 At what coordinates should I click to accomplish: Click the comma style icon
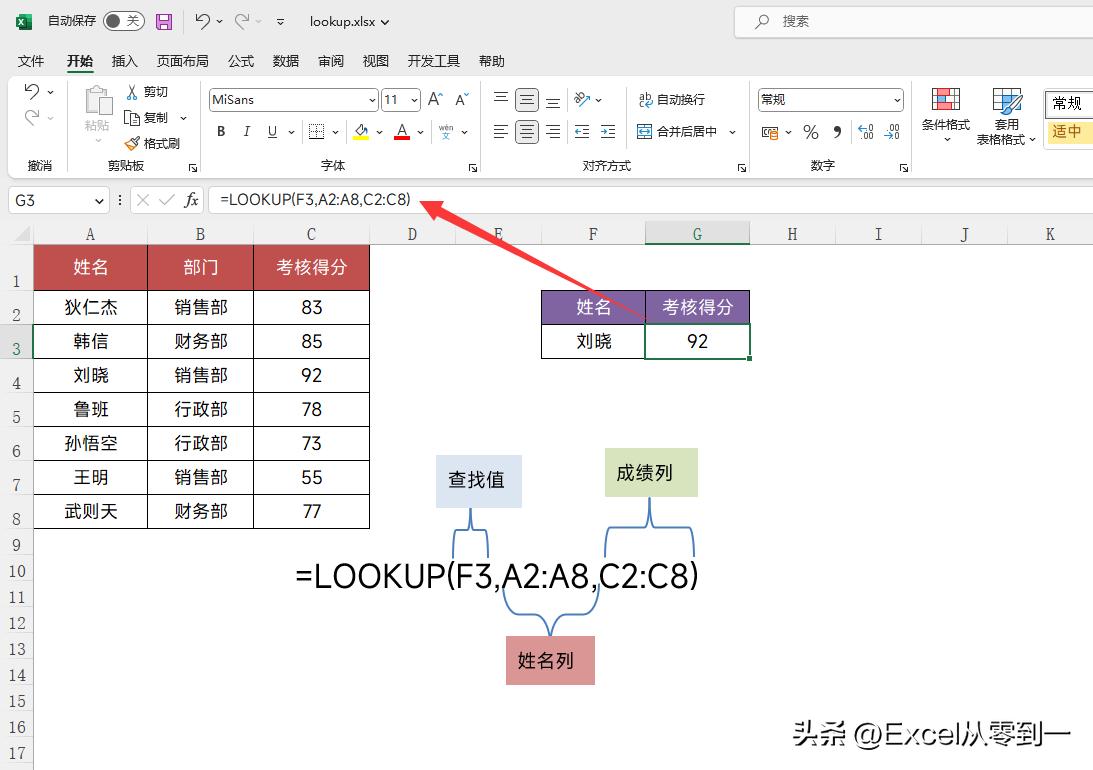pyautogui.click(x=837, y=132)
